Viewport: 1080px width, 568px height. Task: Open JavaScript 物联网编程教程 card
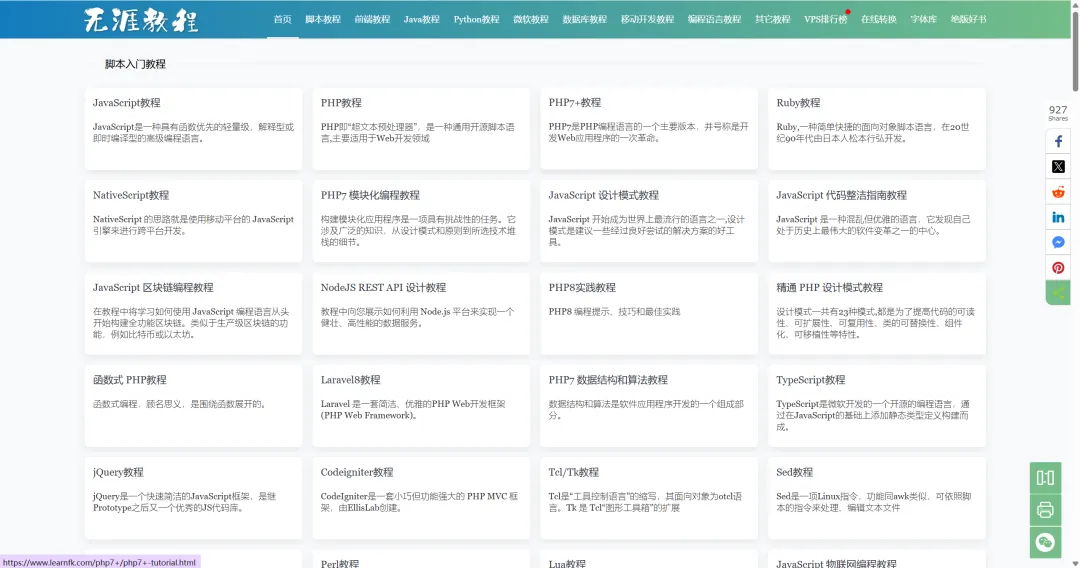point(877,559)
